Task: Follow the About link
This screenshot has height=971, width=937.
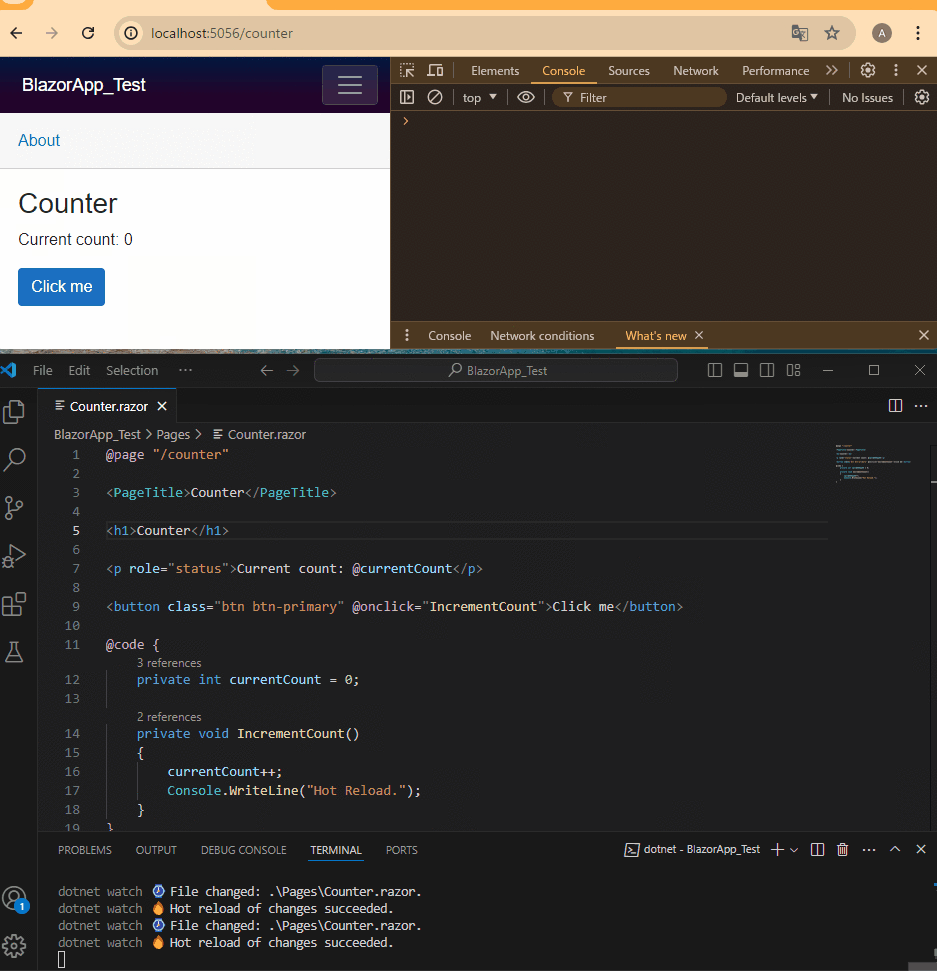Action: click(x=39, y=140)
